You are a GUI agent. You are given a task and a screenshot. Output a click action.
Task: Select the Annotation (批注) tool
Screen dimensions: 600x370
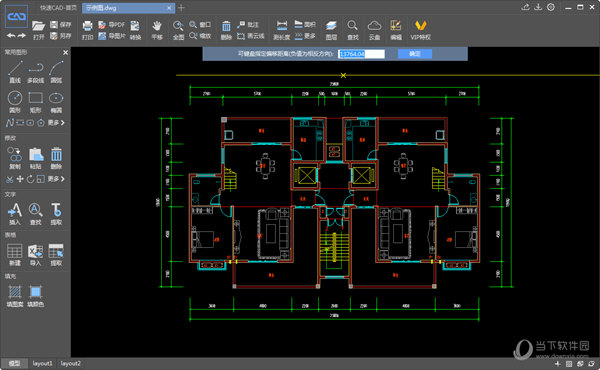248,24
